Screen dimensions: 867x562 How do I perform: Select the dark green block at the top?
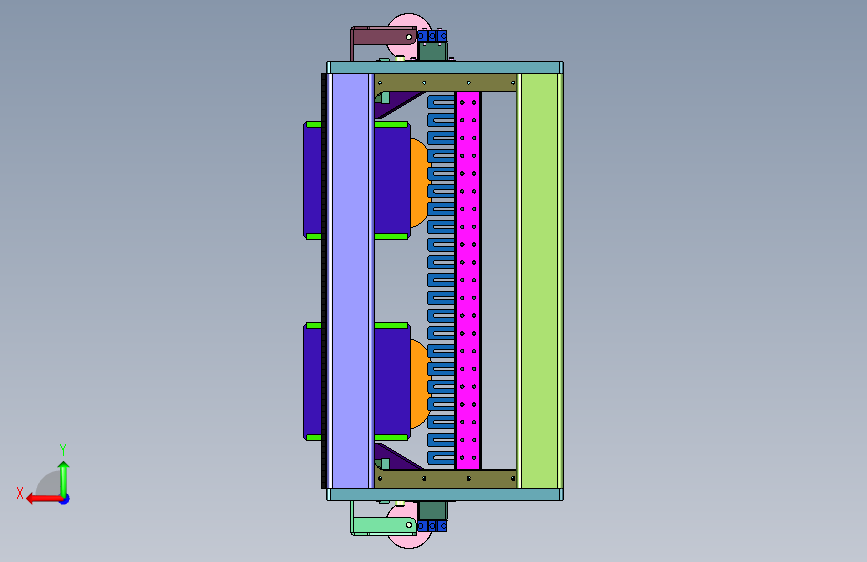pyautogui.click(x=432, y=51)
